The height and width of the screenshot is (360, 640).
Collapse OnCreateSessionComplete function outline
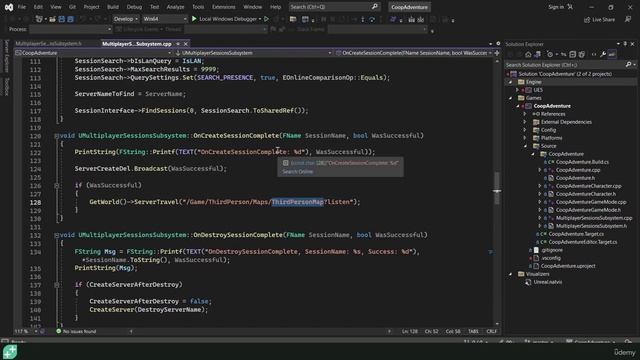click(56, 136)
